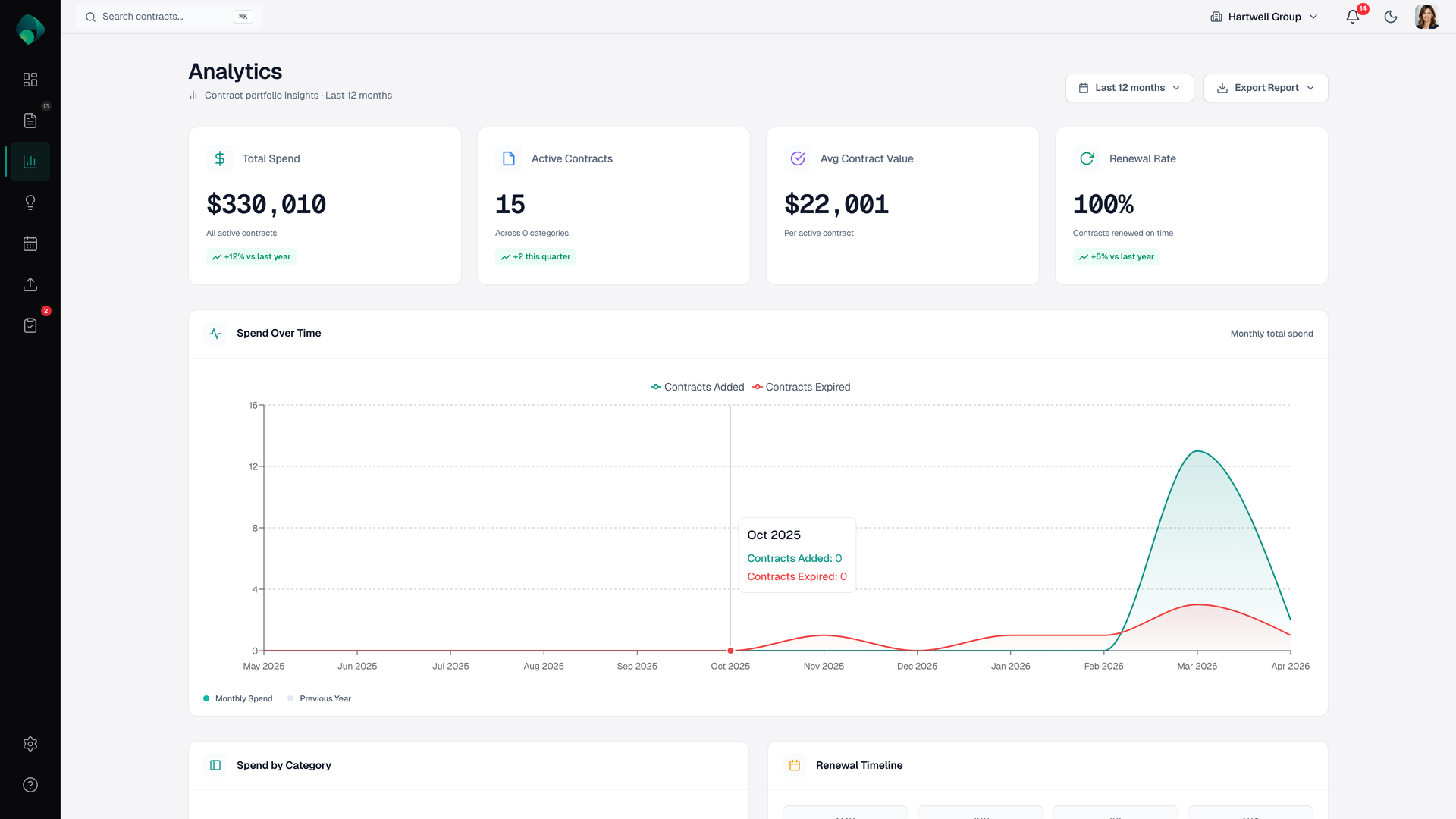Image resolution: width=1456 pixels, height=819 pixels.
Task: Toggle Contracts Expired legend series
Action: 802,387
